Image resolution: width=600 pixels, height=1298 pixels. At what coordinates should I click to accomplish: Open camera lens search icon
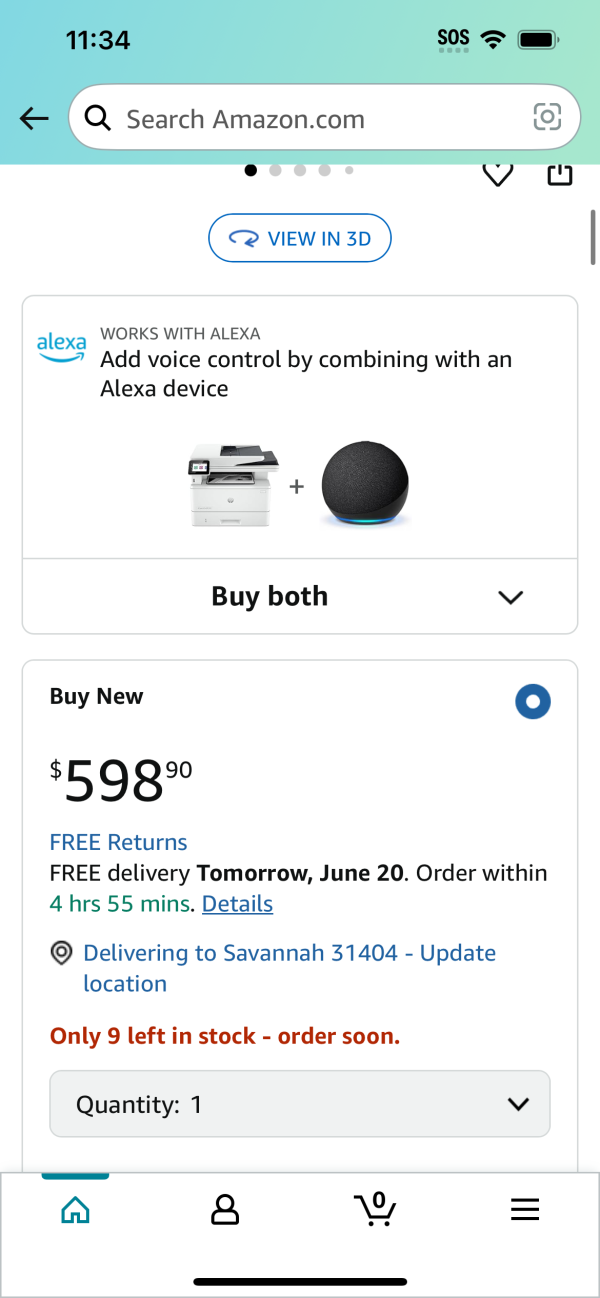click(x=547, y=118)
